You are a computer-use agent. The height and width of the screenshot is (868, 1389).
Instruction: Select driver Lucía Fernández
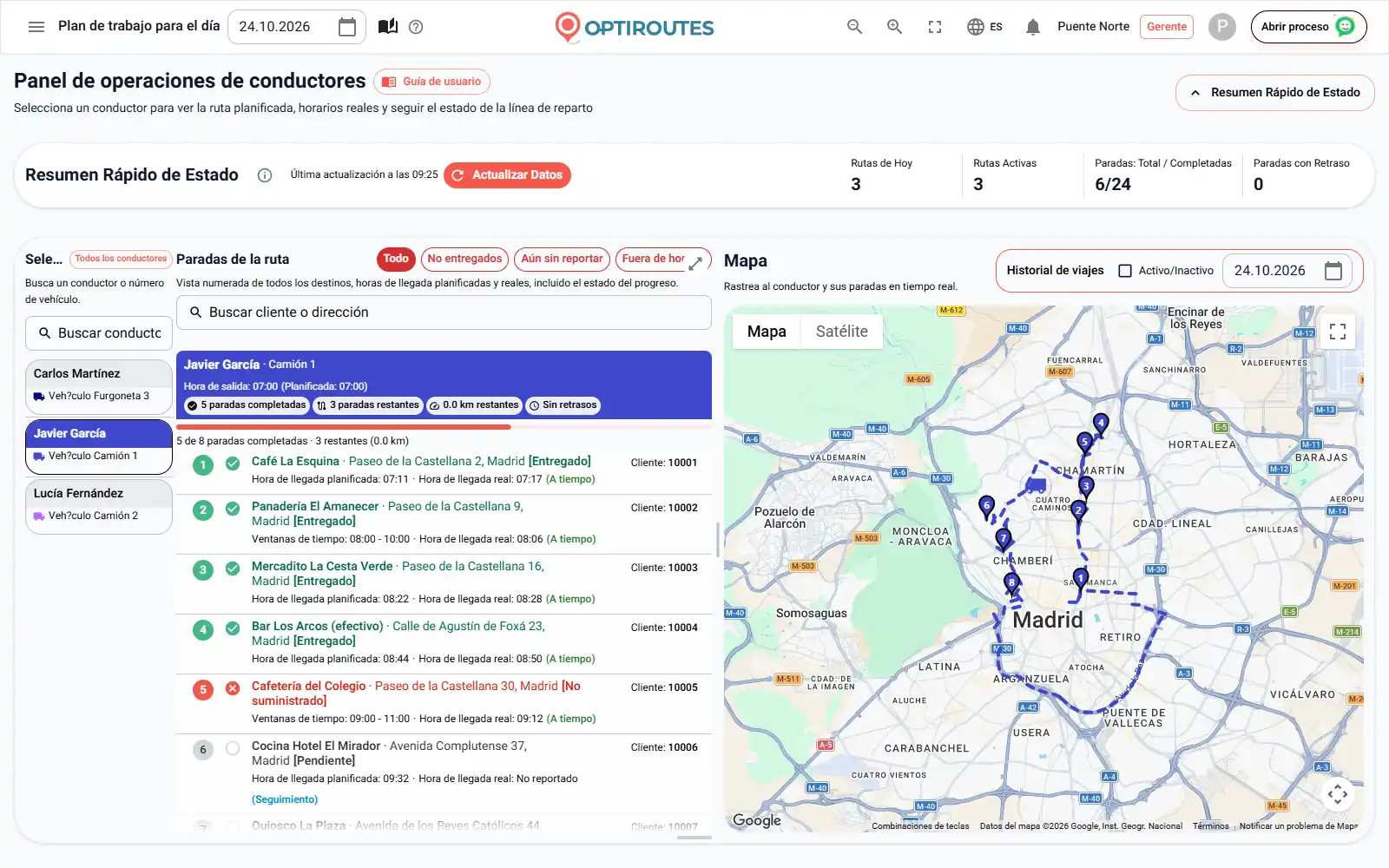(99, 505)
